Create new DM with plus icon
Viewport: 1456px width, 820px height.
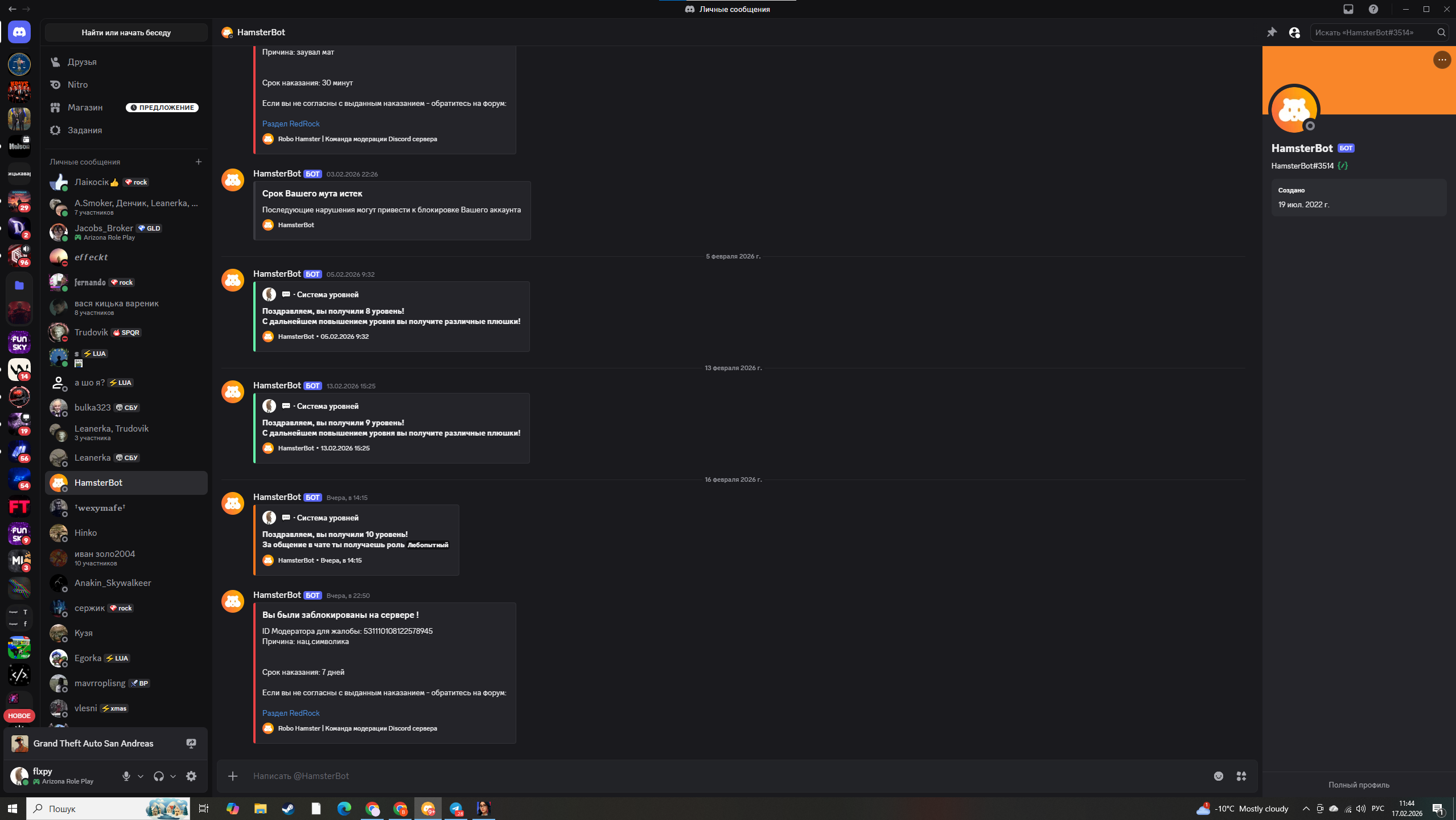tap(199, 162)
